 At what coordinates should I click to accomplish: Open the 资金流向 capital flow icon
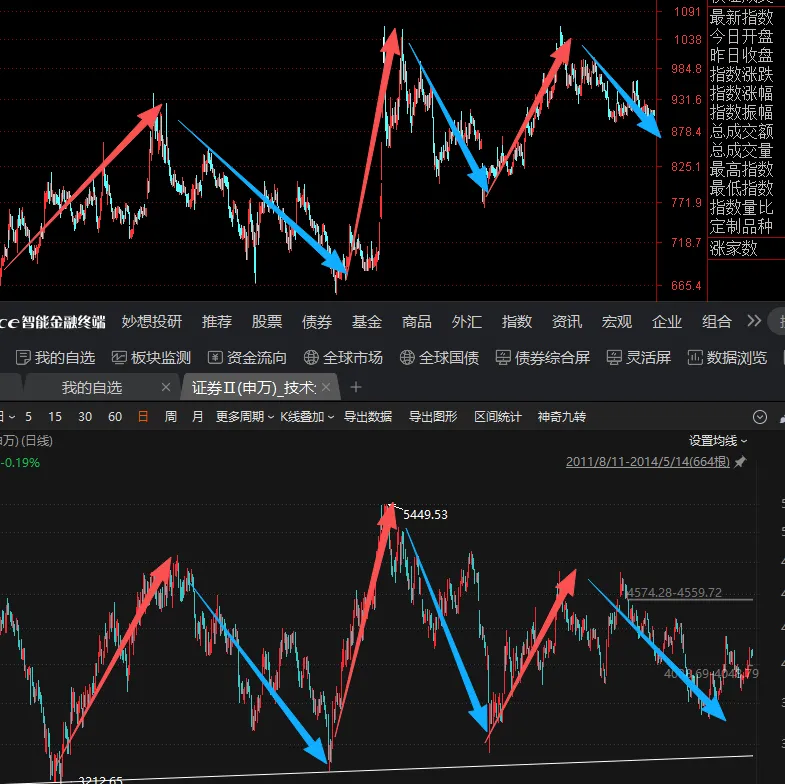[x=215, y=357]
